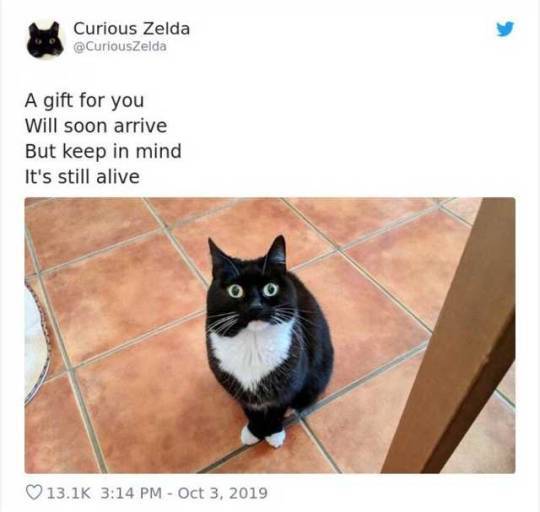Open the 3:14 PM timestamp
The image size is (540, 512).
pos(131,493)
